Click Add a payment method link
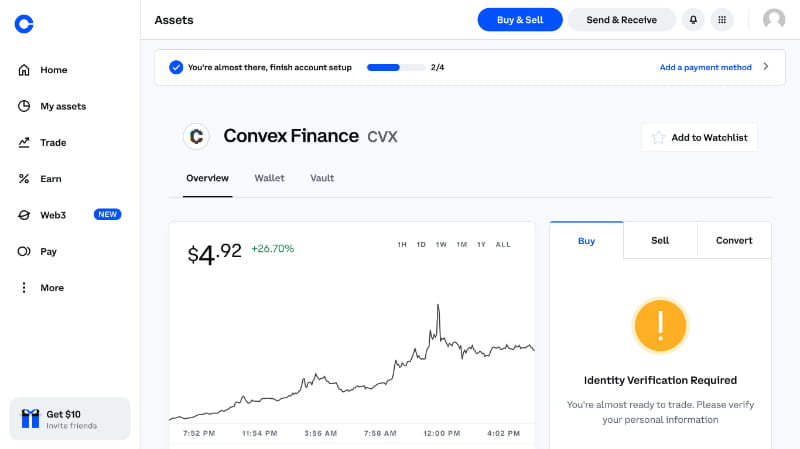Screen dimensions: 800x449 tap(705, 67)
